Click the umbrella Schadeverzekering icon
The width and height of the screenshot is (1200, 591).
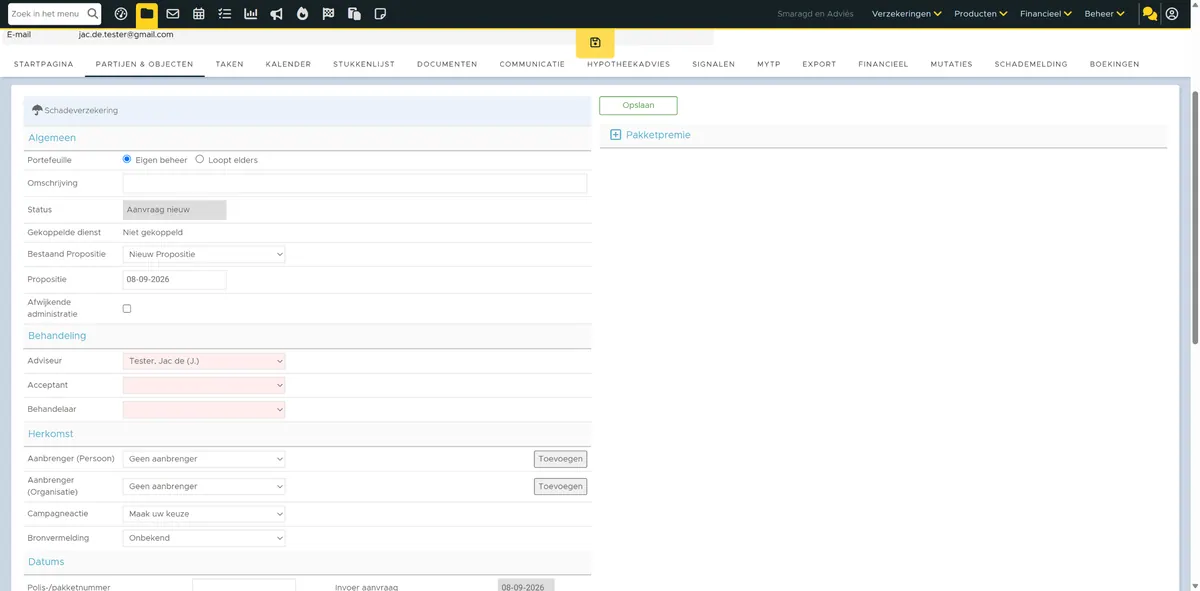pos(37,110)
